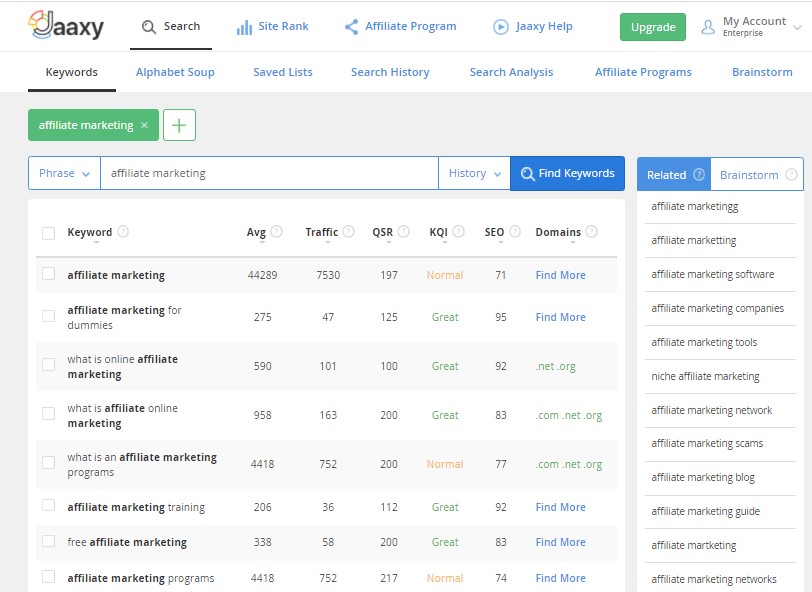
Task: Click the Jaaxy Help play icon
Action: point(501,27)
